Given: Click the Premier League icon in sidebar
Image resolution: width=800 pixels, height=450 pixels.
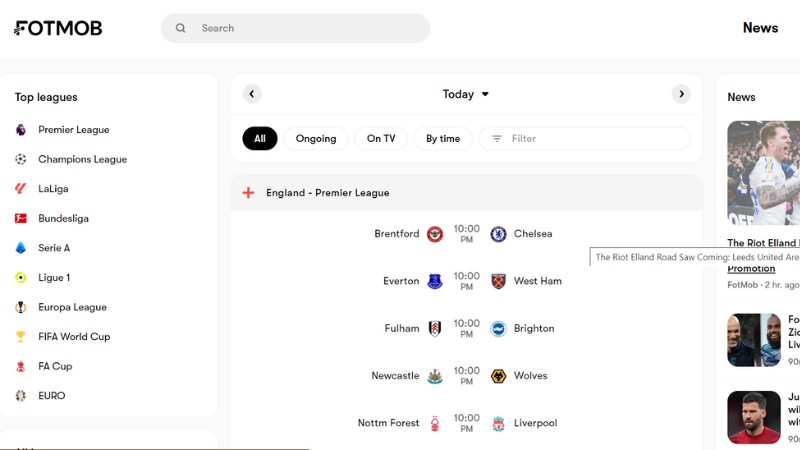Looking at the screenshot, I should click(20, 130).
